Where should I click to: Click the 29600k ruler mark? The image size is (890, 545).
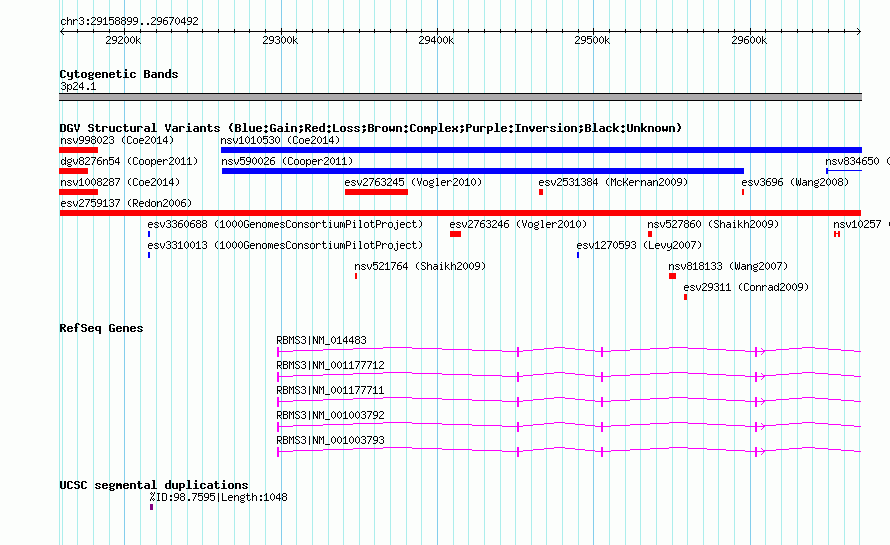[749, 40]
